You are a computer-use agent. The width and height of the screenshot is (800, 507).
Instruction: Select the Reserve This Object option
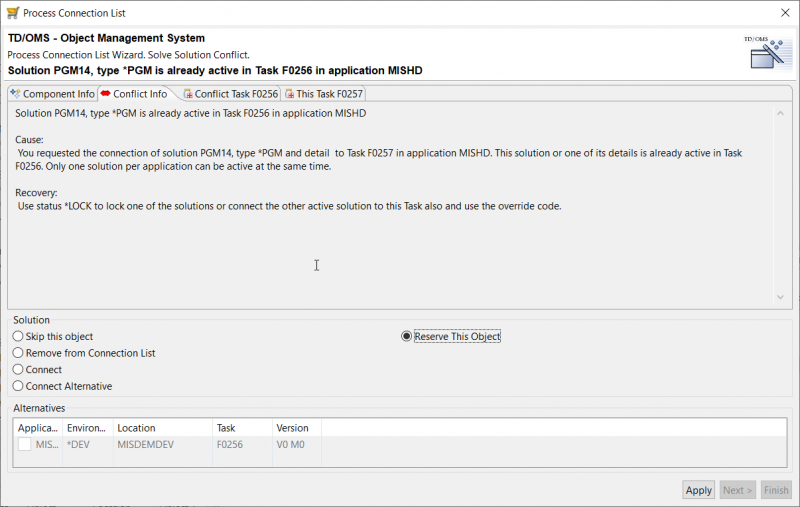point(407,337)
